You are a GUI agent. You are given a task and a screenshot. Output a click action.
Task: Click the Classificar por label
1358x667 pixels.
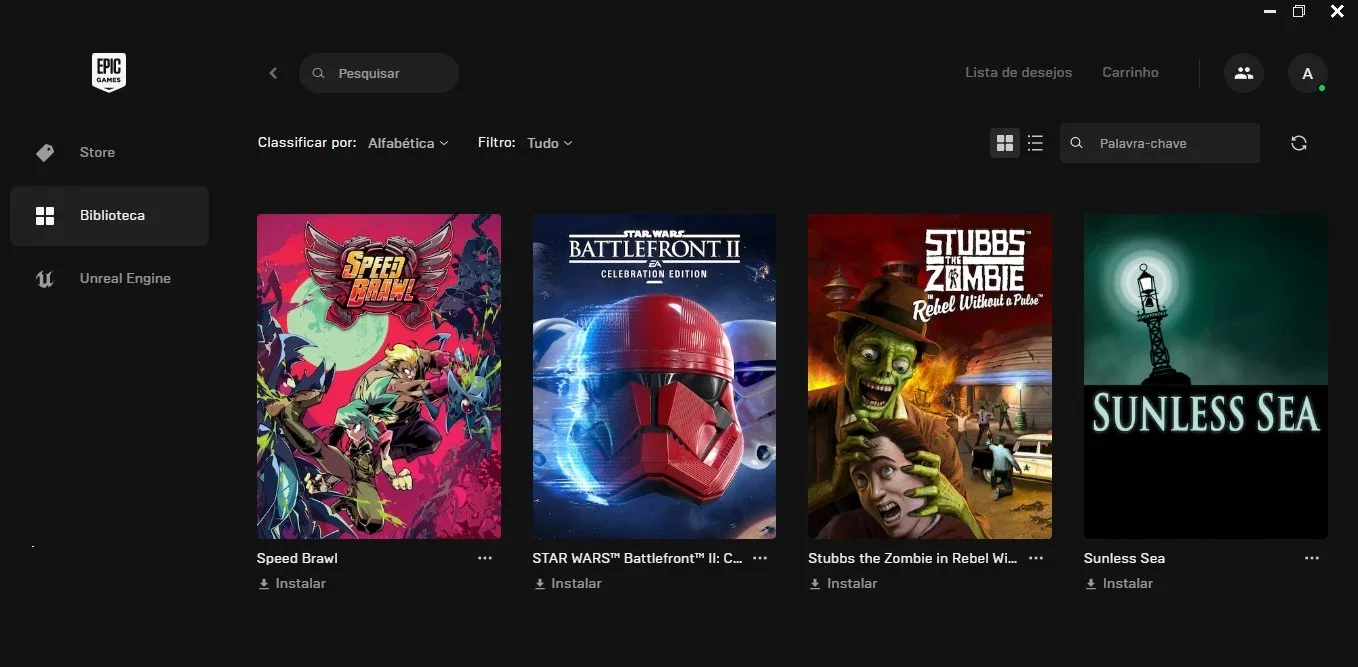(x=307, y=143)
